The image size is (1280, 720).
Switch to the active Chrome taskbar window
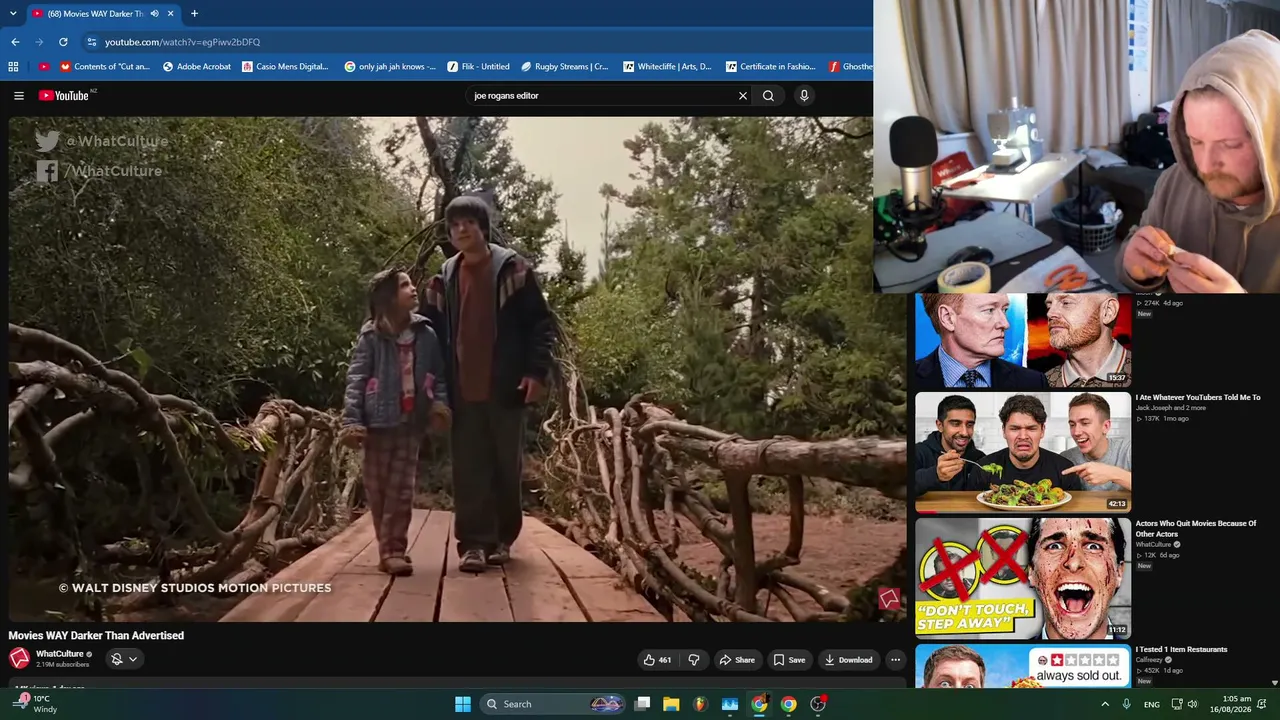point(759,704)
